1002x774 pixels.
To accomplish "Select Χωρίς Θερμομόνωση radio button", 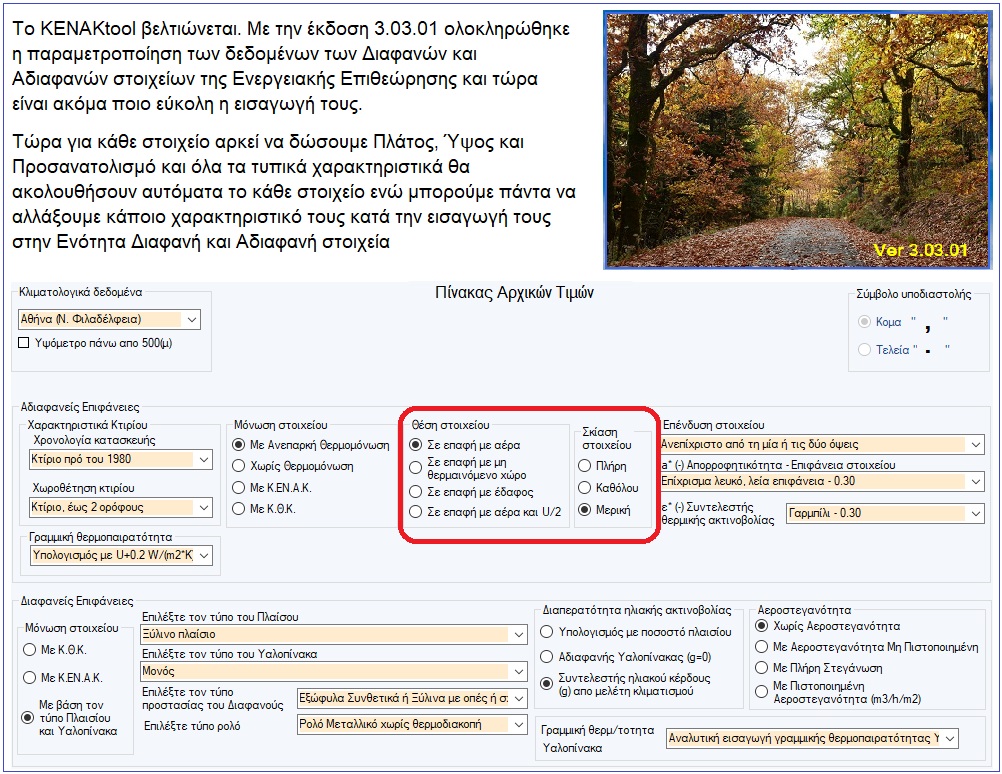I will pos(238,466).
